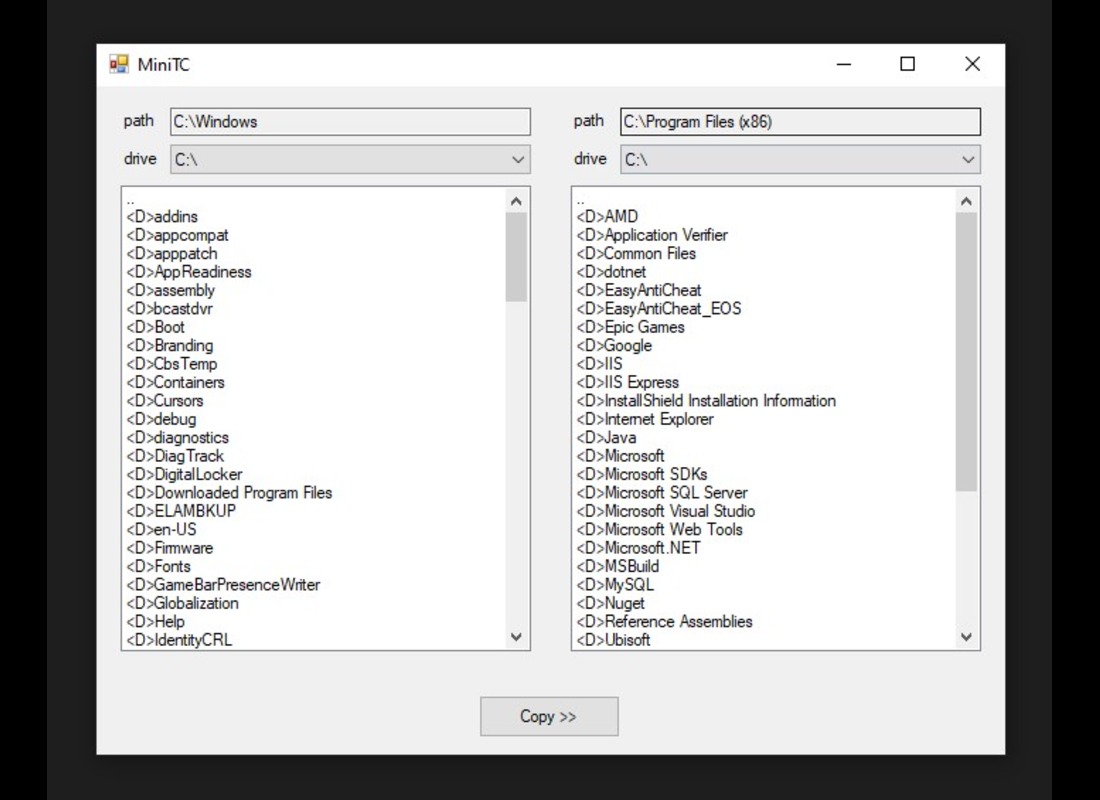Select <D>Ubisoft folder

click(x=614, y=639)
